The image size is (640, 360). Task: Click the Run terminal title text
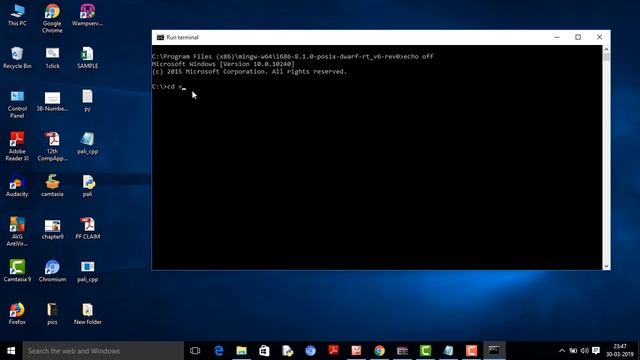[182, 38]
